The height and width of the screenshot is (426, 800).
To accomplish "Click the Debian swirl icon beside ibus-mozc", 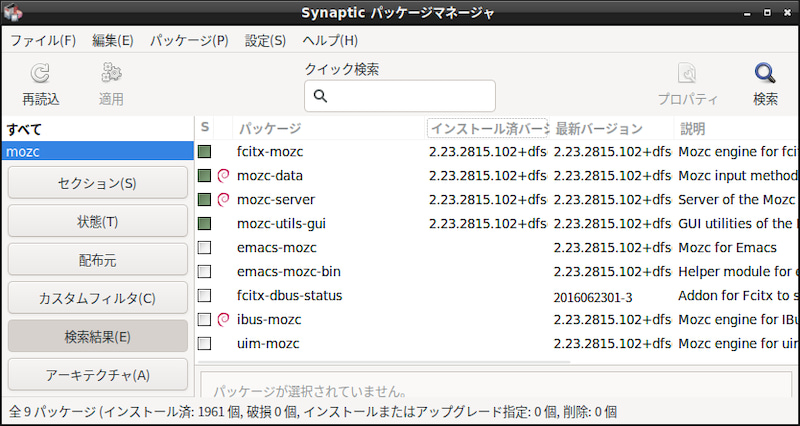I will point(223,320).
